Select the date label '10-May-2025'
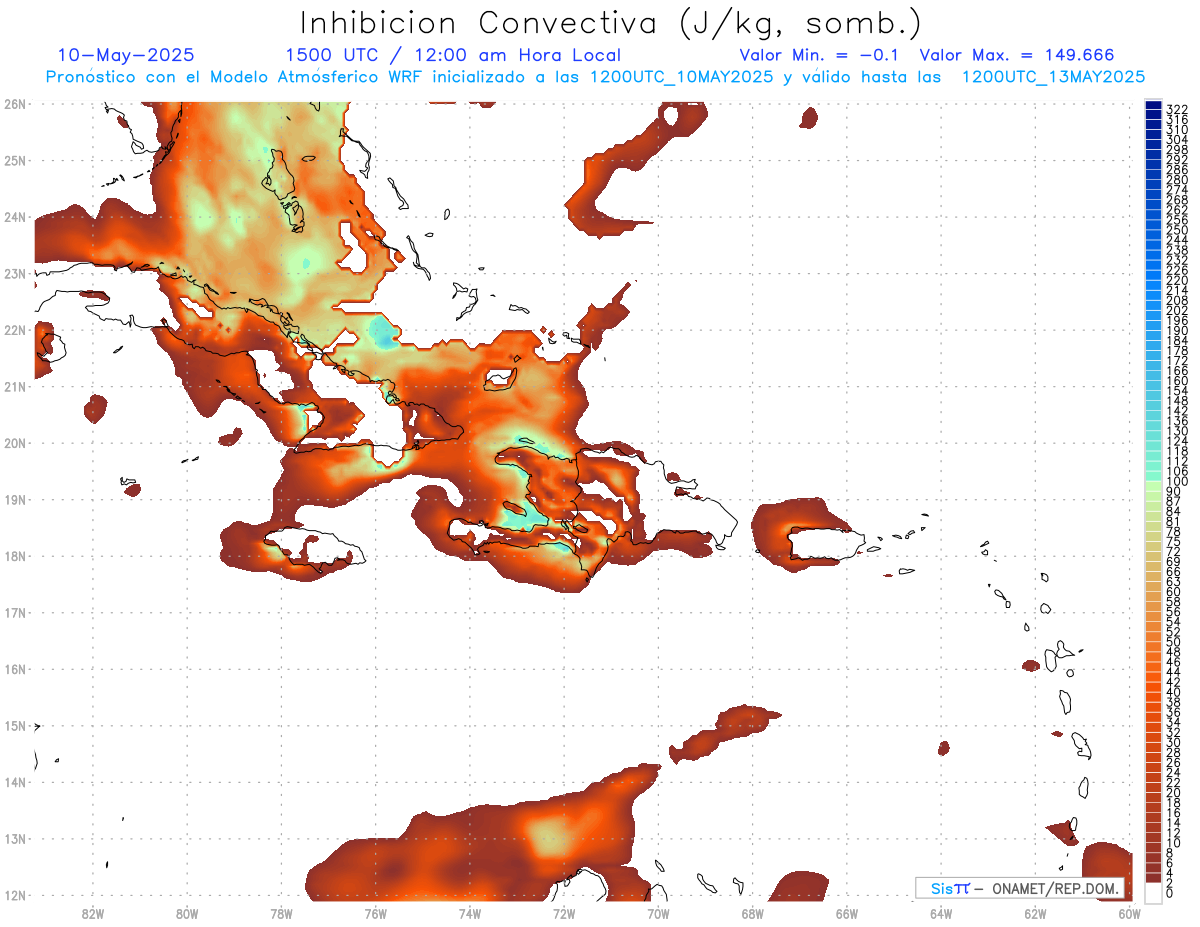The height and width of the screenshot is (927, 1200). (126, 55)
